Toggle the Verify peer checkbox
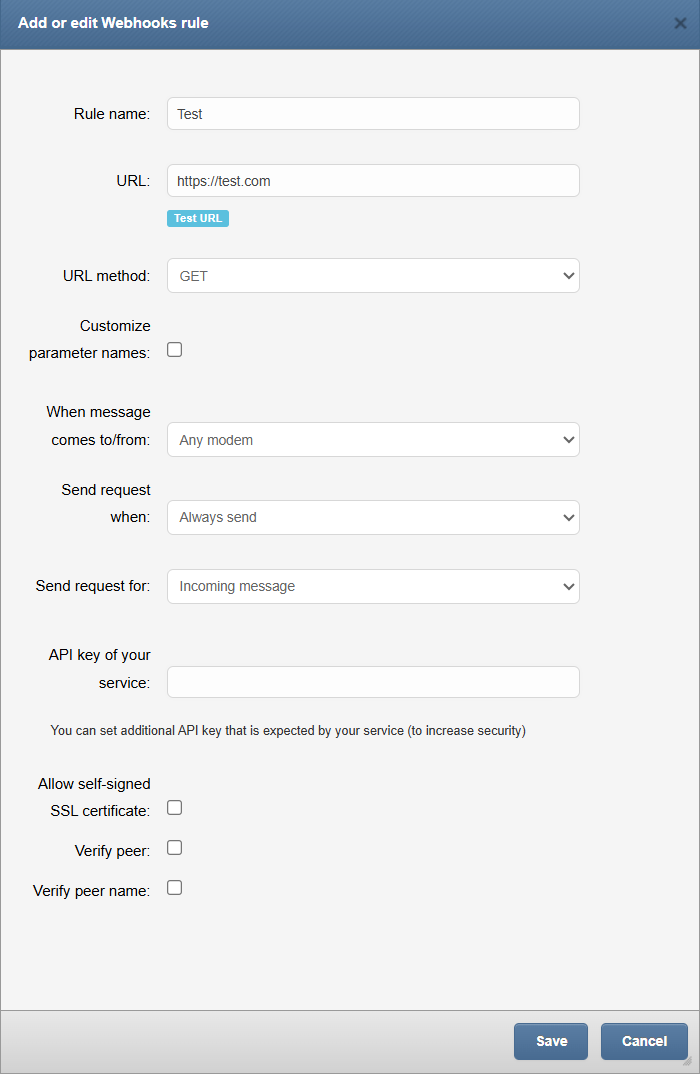Viewport: 700px width, 1074px height. tap(174, 848)
